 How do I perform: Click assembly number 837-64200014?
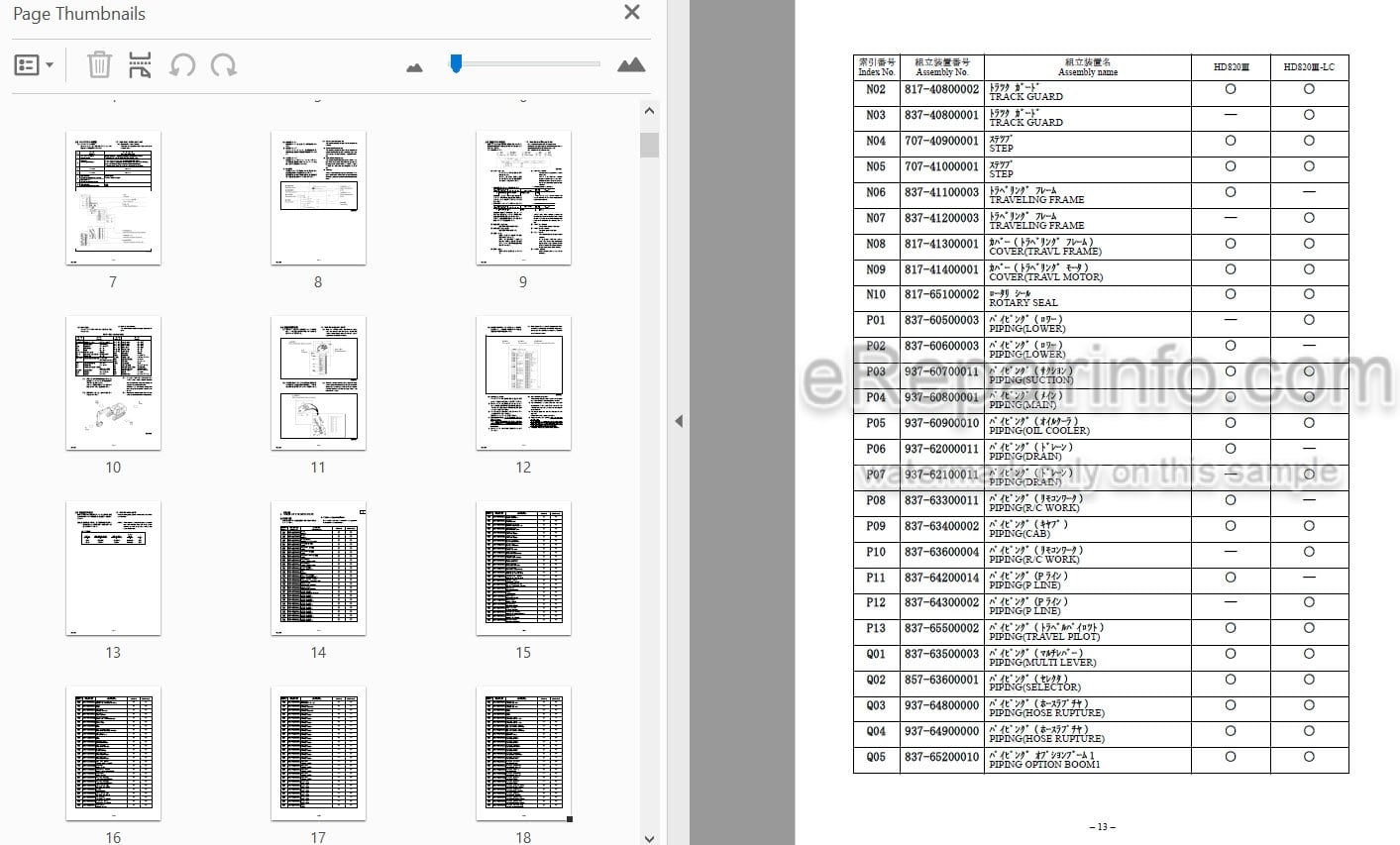(x=941, y=578)
